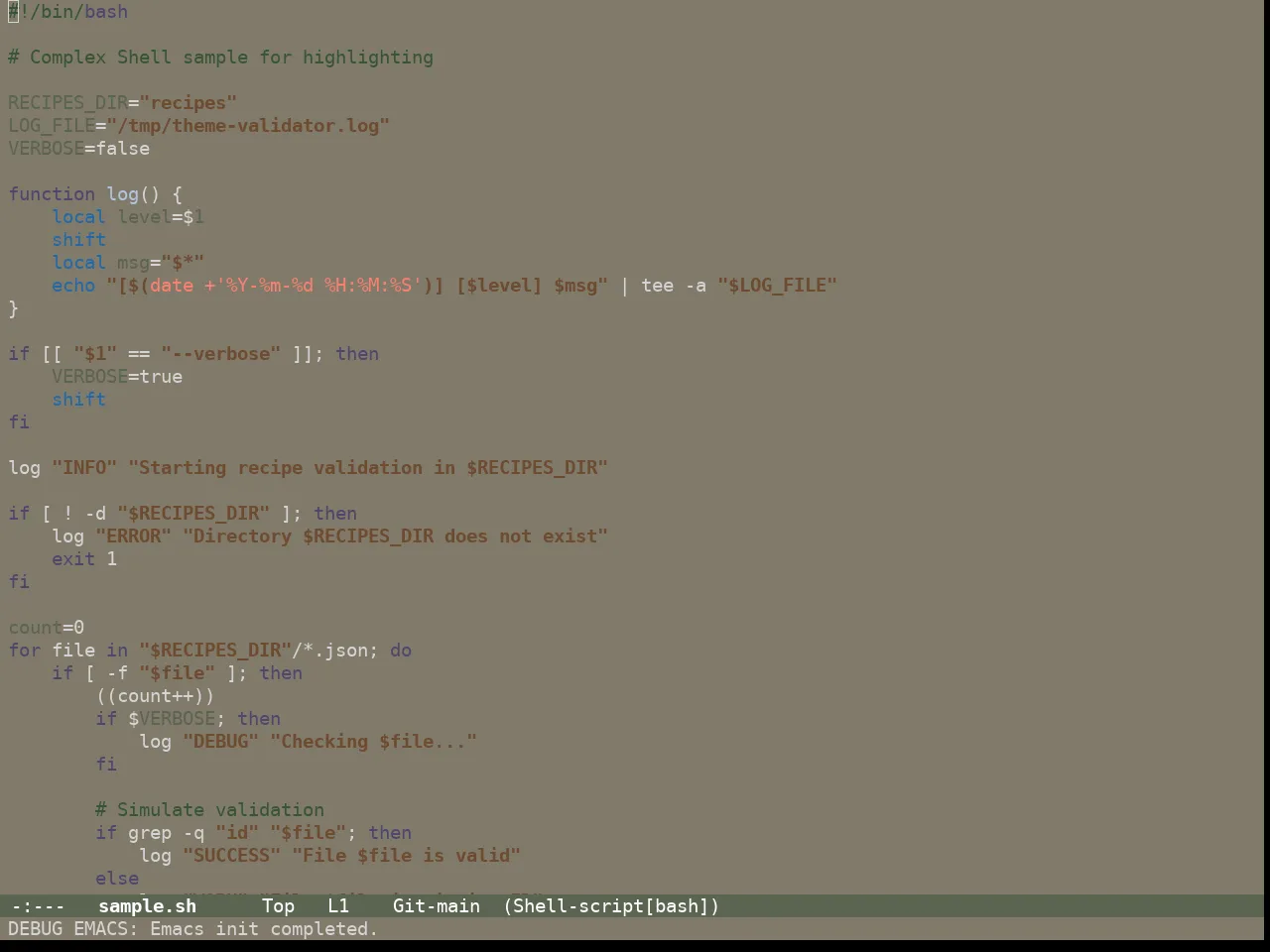Click the "Checking $file..." string

point(373,742)
